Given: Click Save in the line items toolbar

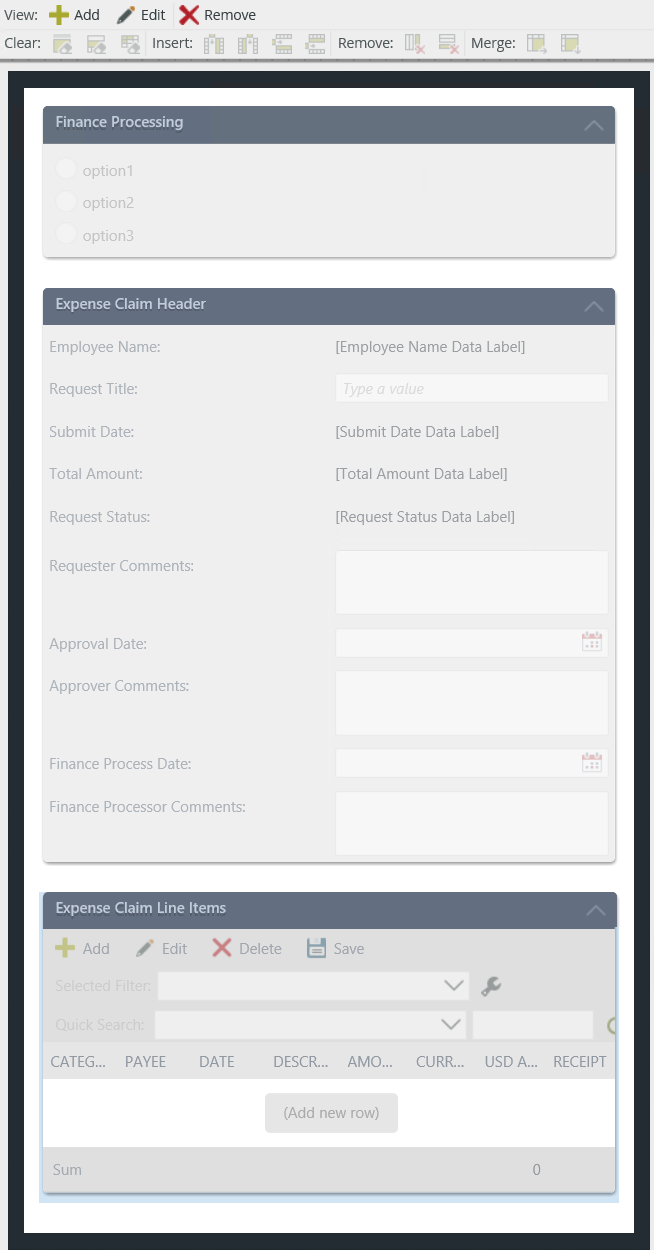Looking at the screenshot, I should (335, 948).
